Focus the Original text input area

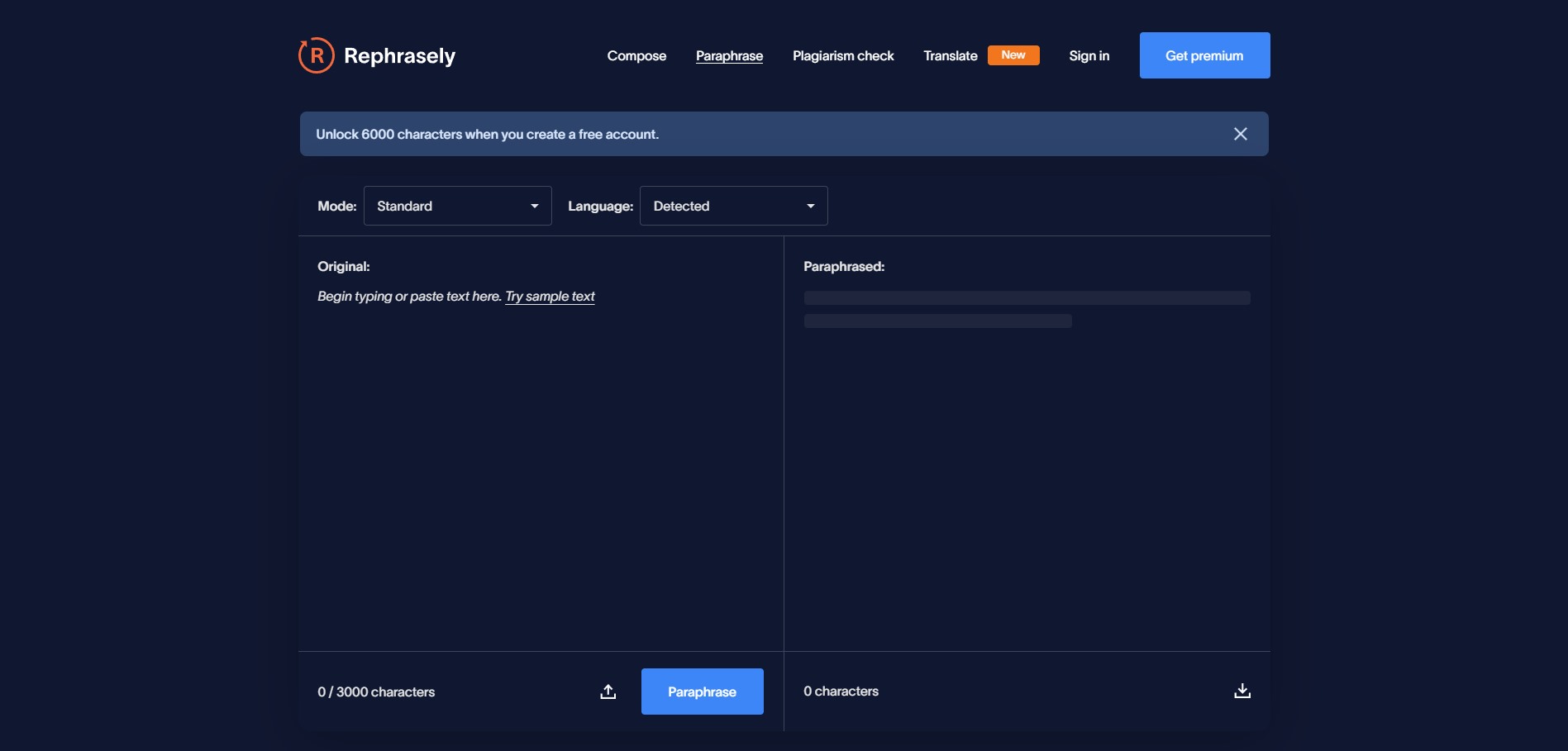[x=541, y=463]
